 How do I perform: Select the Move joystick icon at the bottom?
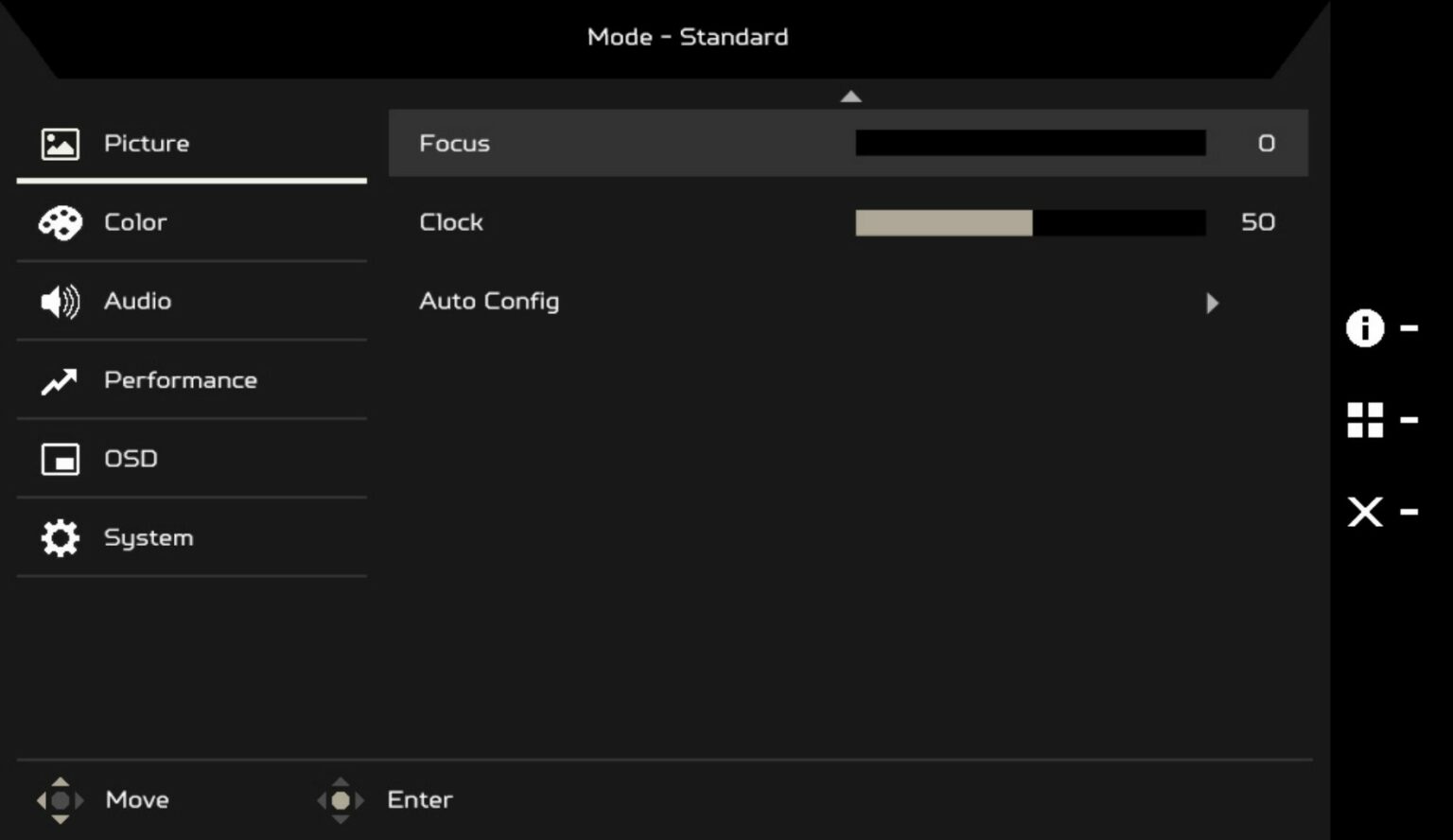pyautogui.click(x=61, y=799)
